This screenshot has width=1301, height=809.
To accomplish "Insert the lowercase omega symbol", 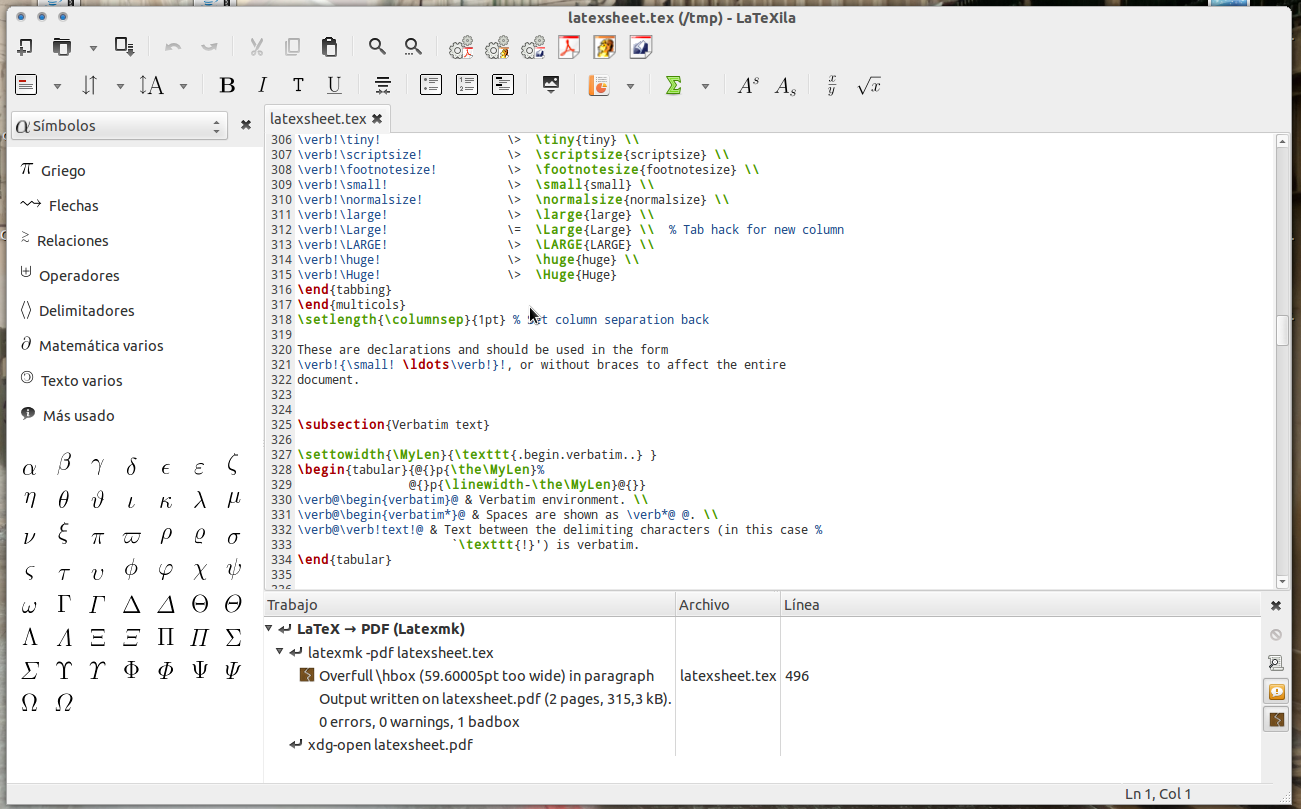I will pos(29,606).
